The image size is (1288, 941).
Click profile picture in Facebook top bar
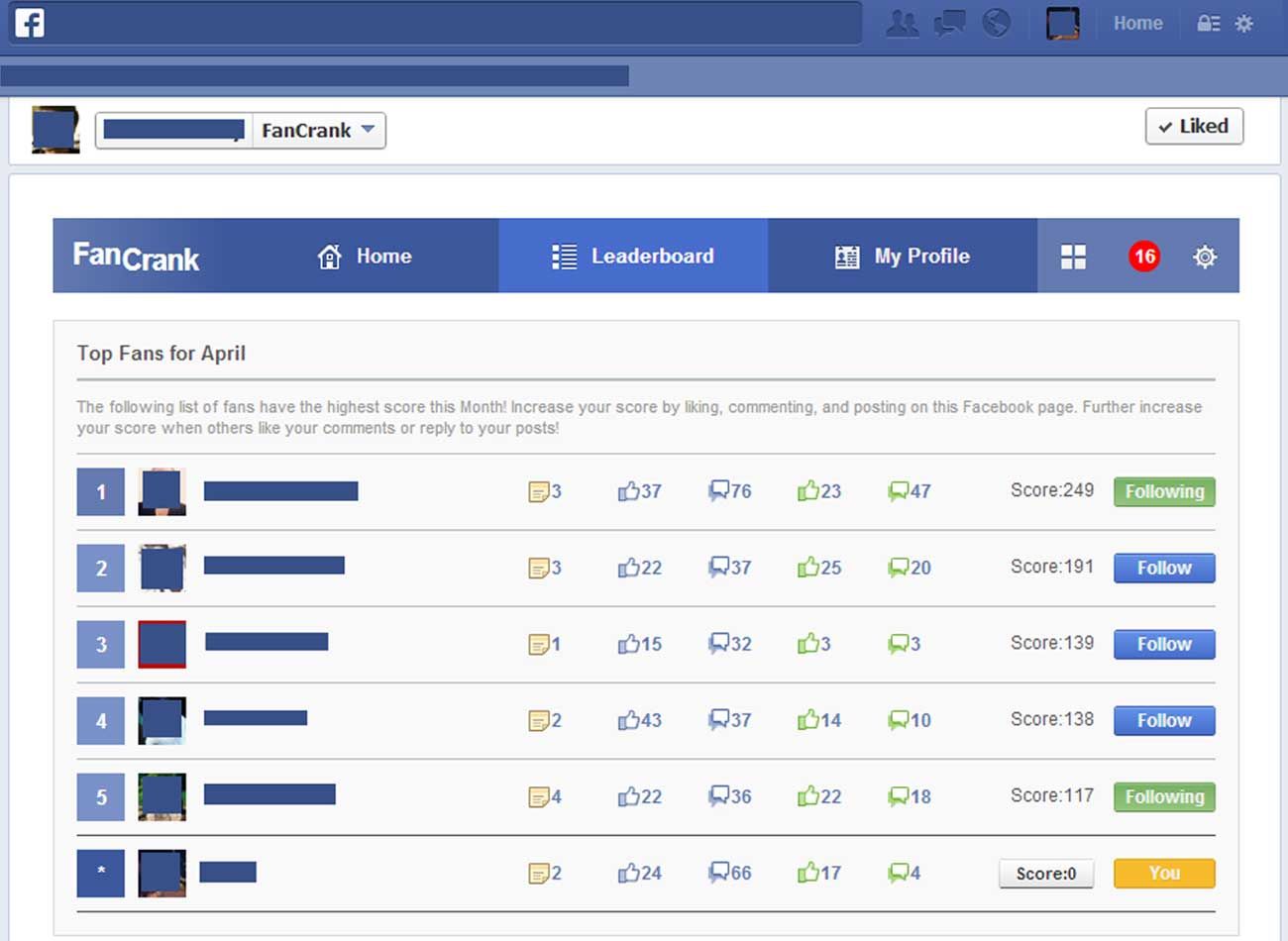(x=1063, y=23)
